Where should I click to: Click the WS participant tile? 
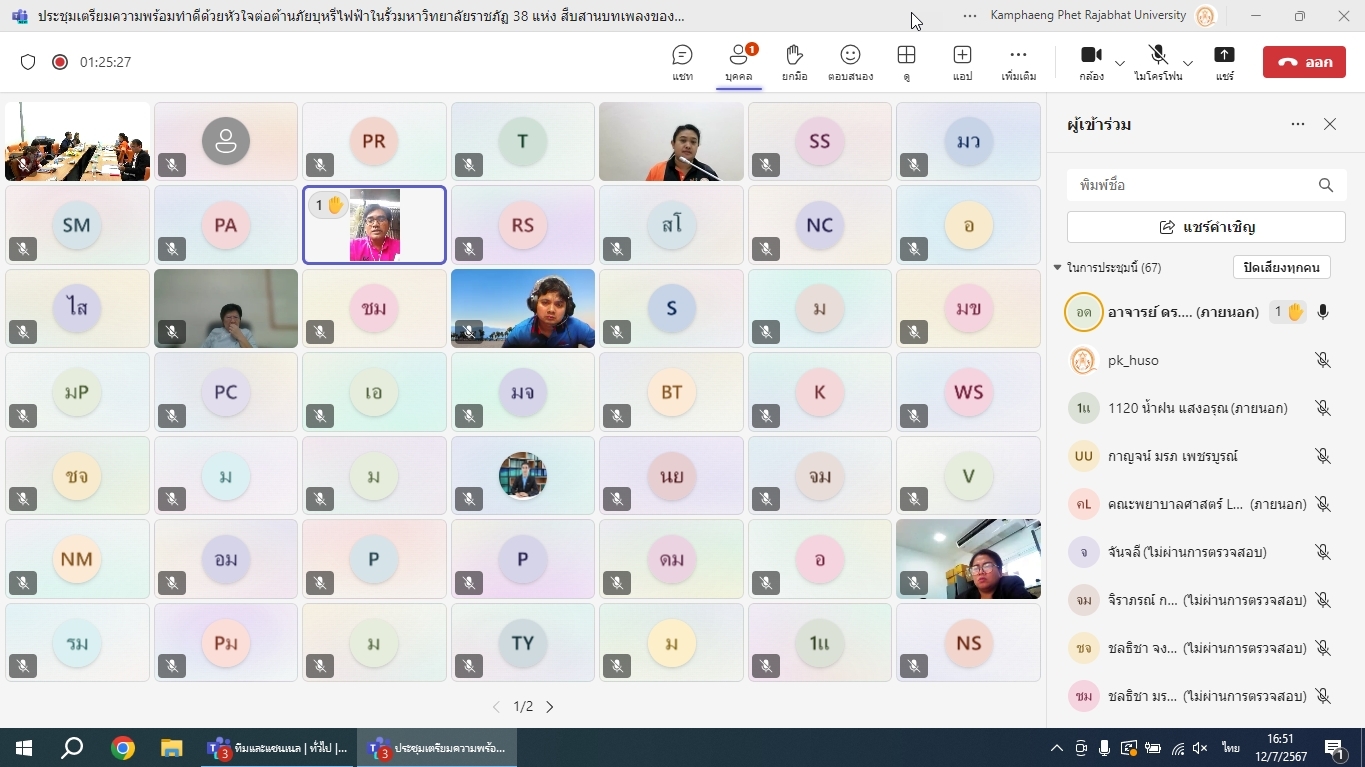click(x=968, y=392)
